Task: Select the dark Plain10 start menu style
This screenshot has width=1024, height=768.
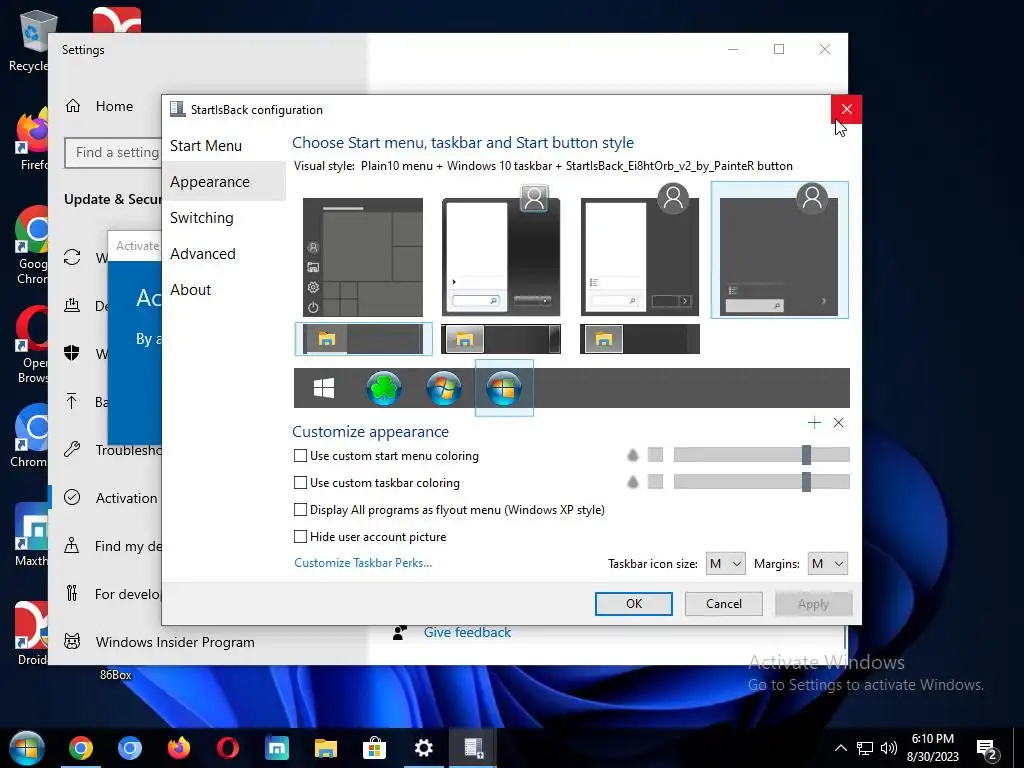Action: (x=779, y=250)
